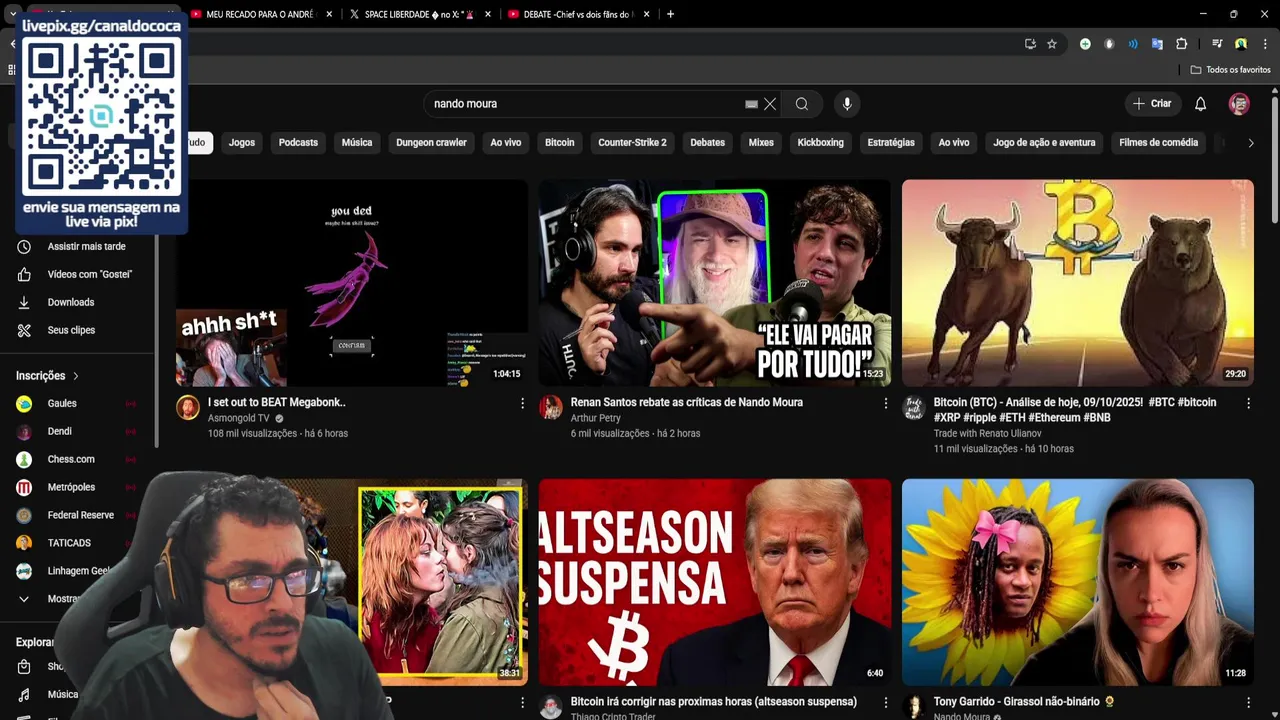This screenshot has height=720, width=1280.
Task: Open the ALTSEASON SUSPENSA video thumbnail
Action: point(715,582)
